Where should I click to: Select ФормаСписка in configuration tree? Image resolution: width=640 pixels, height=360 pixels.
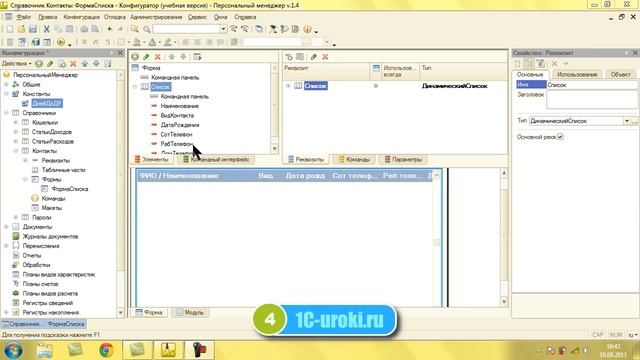70,189
